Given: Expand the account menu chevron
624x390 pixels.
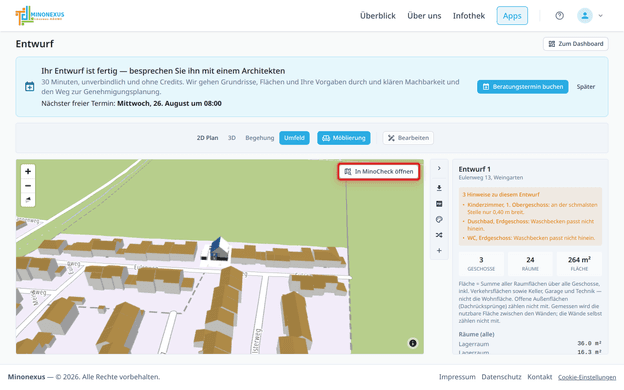Looking at the screenshot, I should [x=601, y=16].
